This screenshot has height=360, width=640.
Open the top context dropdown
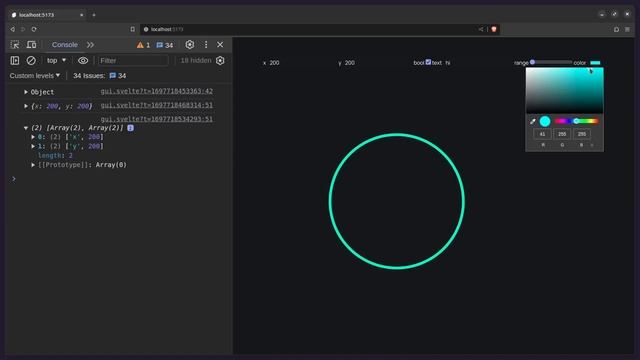click(56, 60)
